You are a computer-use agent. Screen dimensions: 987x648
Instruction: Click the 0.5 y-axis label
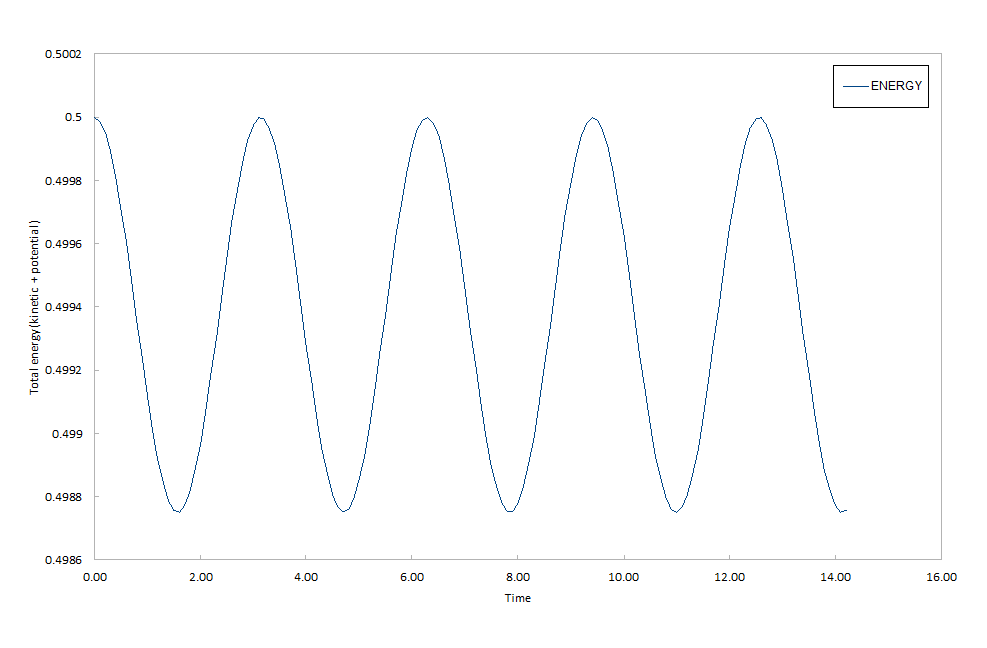[x=73, y=118]
